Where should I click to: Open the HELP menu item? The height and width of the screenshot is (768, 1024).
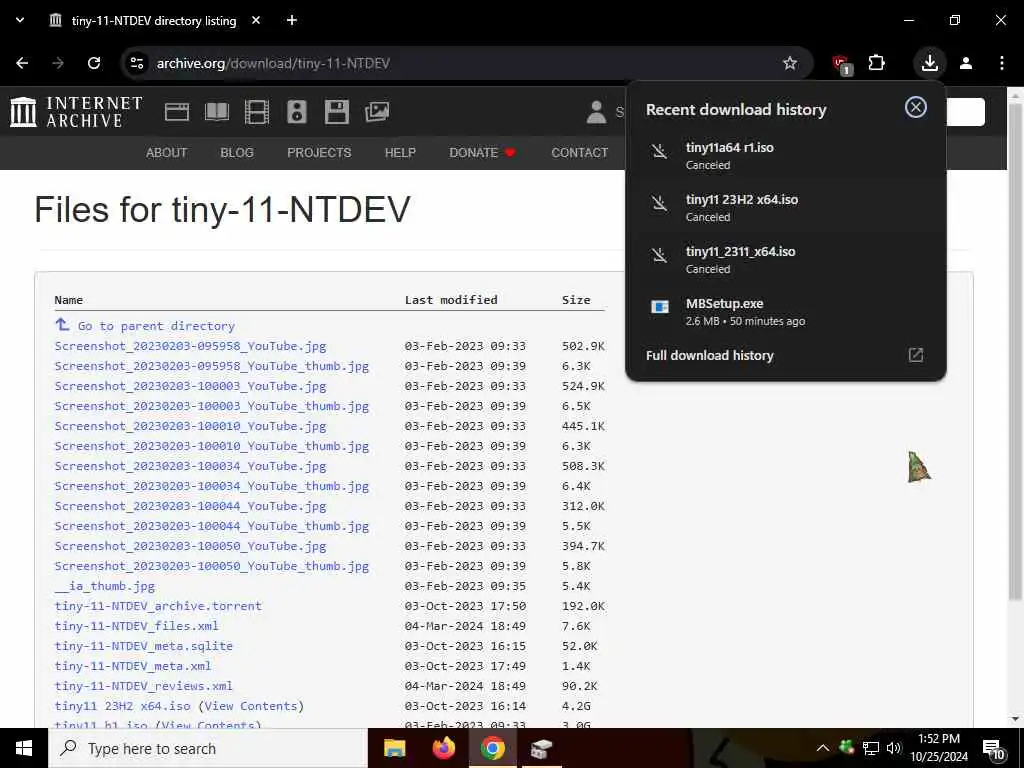pyautogui.click(x=400, y=153)
